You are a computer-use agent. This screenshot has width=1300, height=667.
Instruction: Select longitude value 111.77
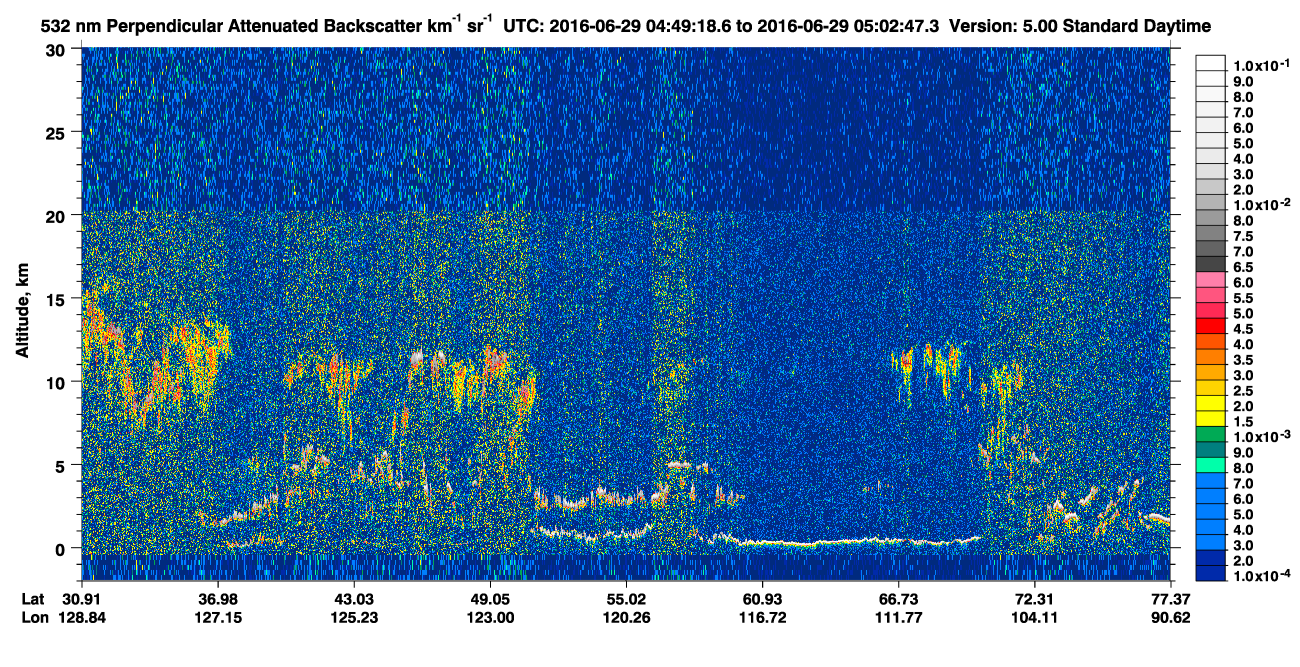coord(898,618)
